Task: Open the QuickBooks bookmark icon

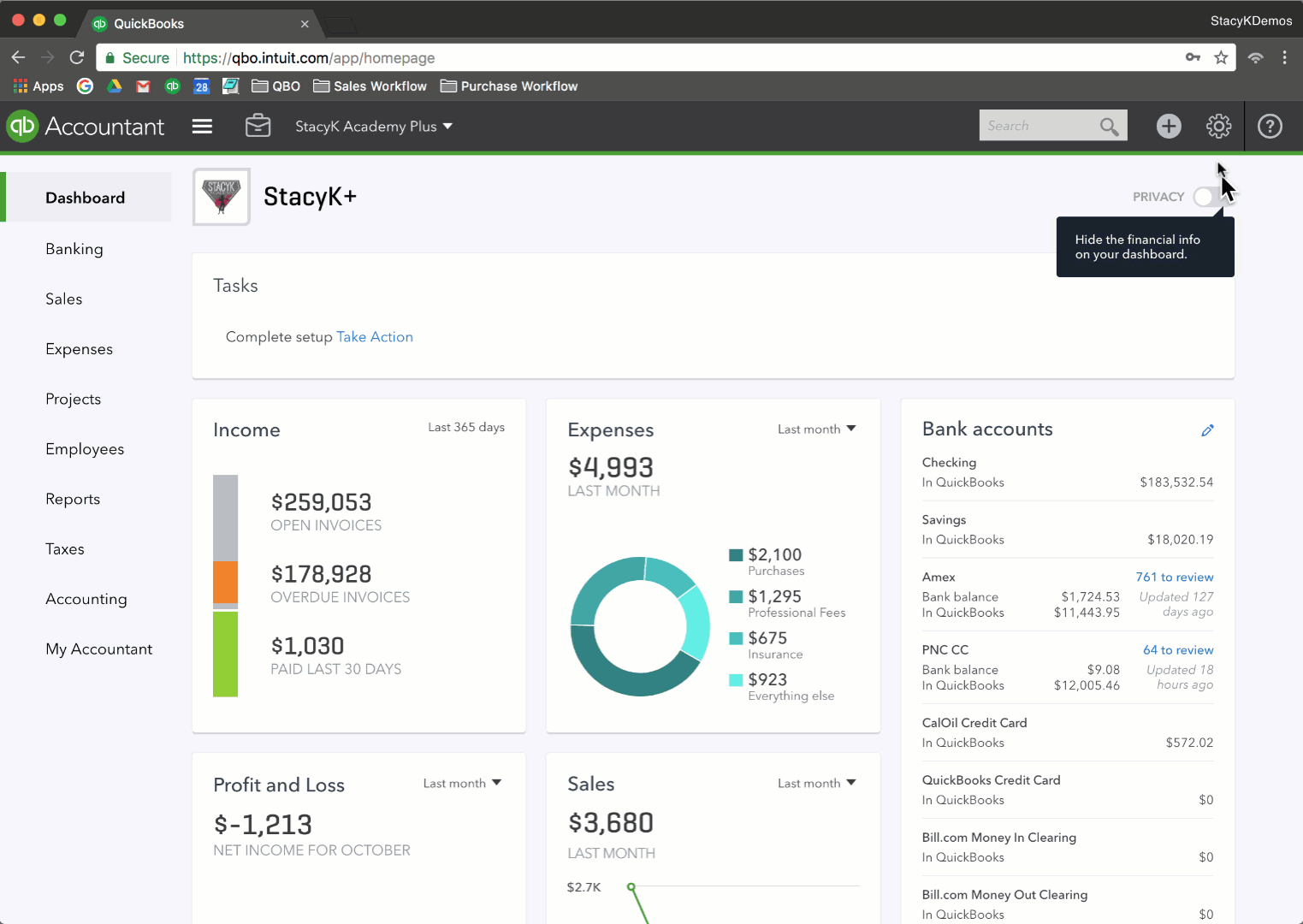Action: point(173,86)
